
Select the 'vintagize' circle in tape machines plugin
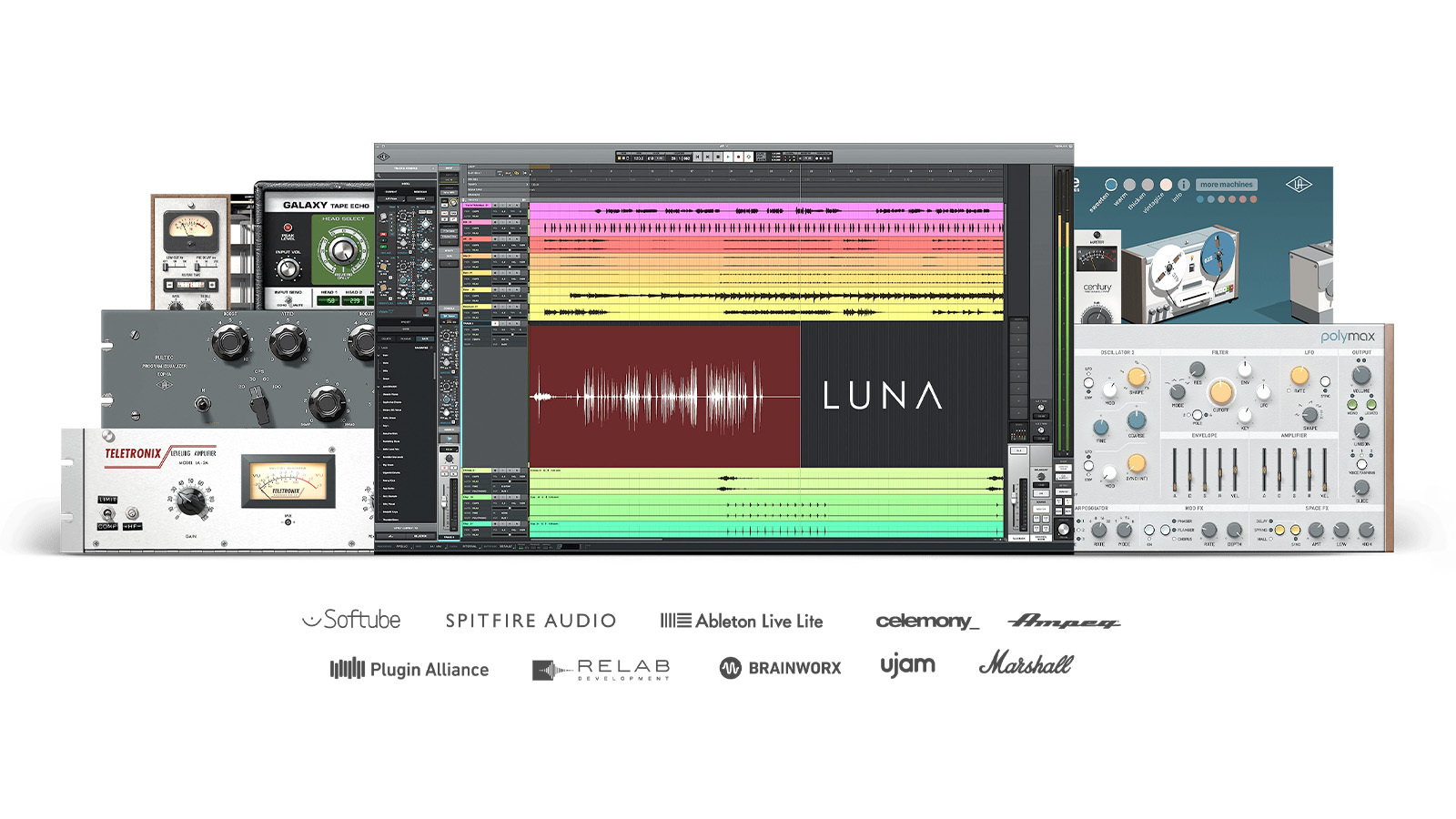[1166, 185]
